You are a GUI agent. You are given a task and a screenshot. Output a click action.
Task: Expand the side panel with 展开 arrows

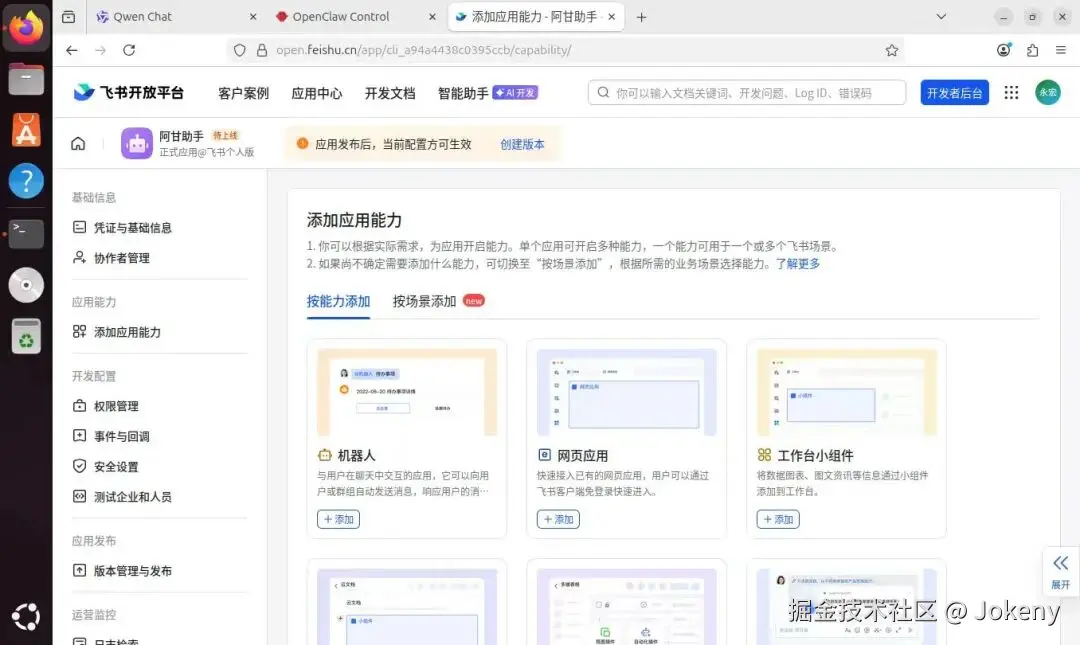tap(1061, 572)
